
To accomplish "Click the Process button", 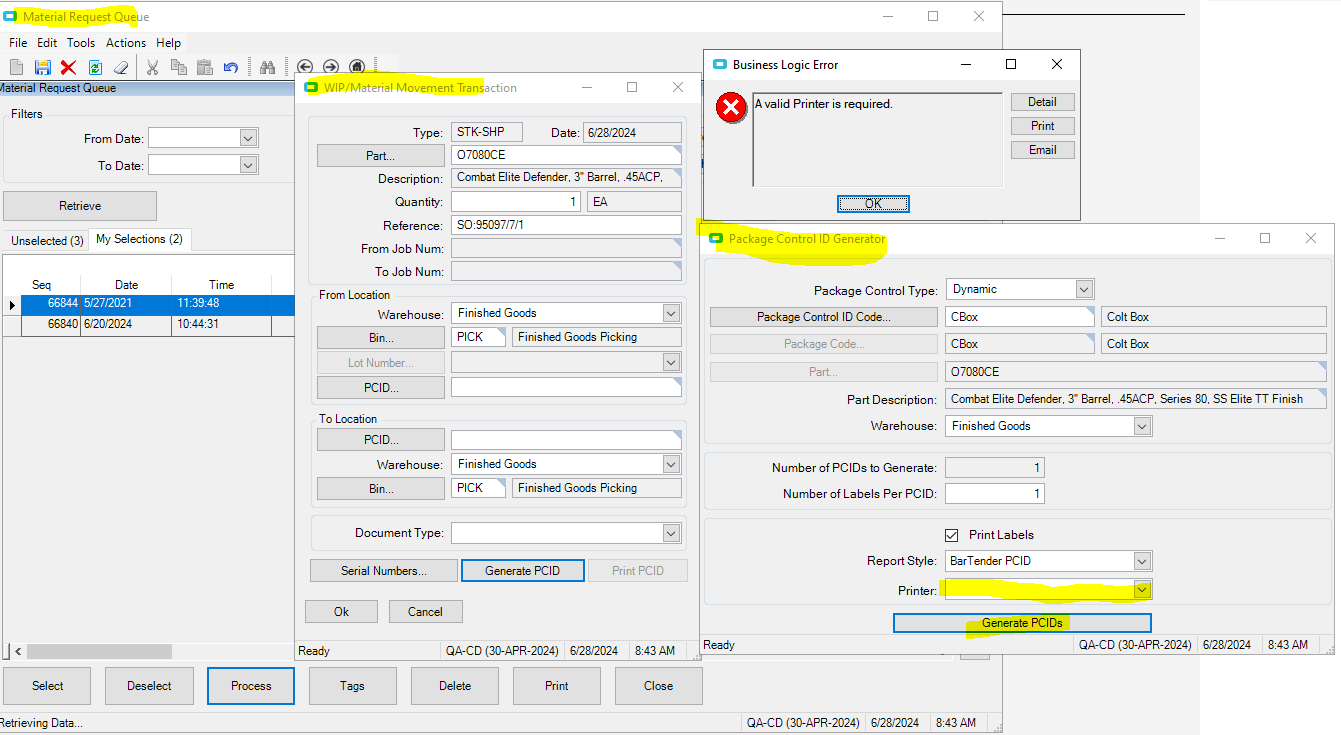I will point(251,686).
